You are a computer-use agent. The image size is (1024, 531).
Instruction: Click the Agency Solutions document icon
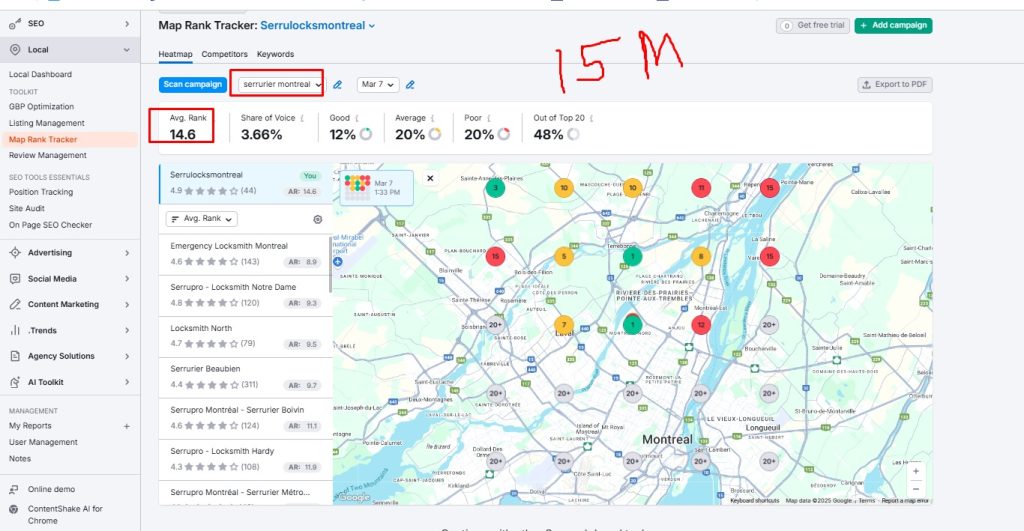[15, 356]
